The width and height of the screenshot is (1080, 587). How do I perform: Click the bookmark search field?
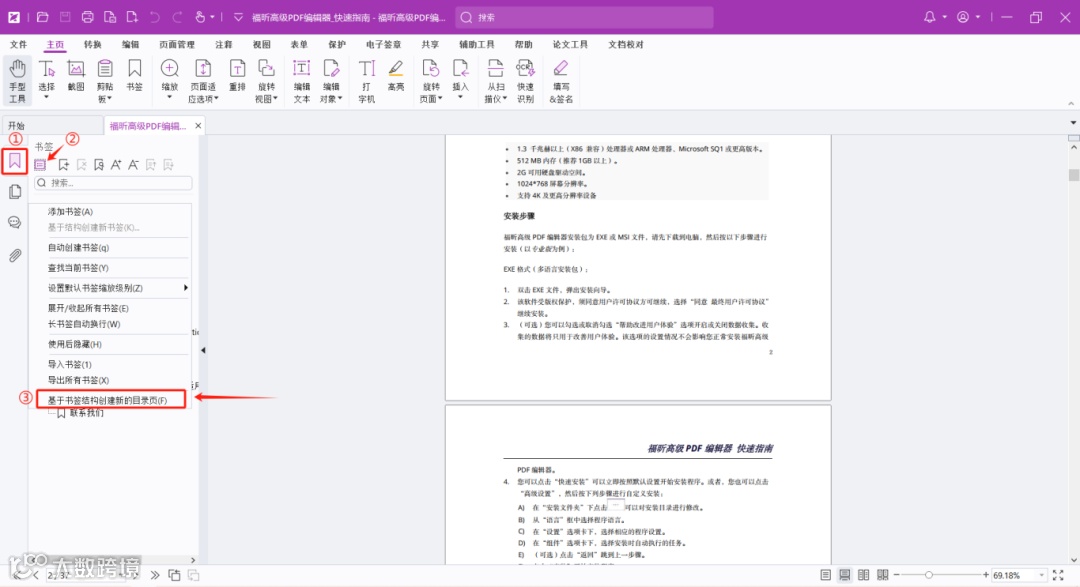click(113, 183)
